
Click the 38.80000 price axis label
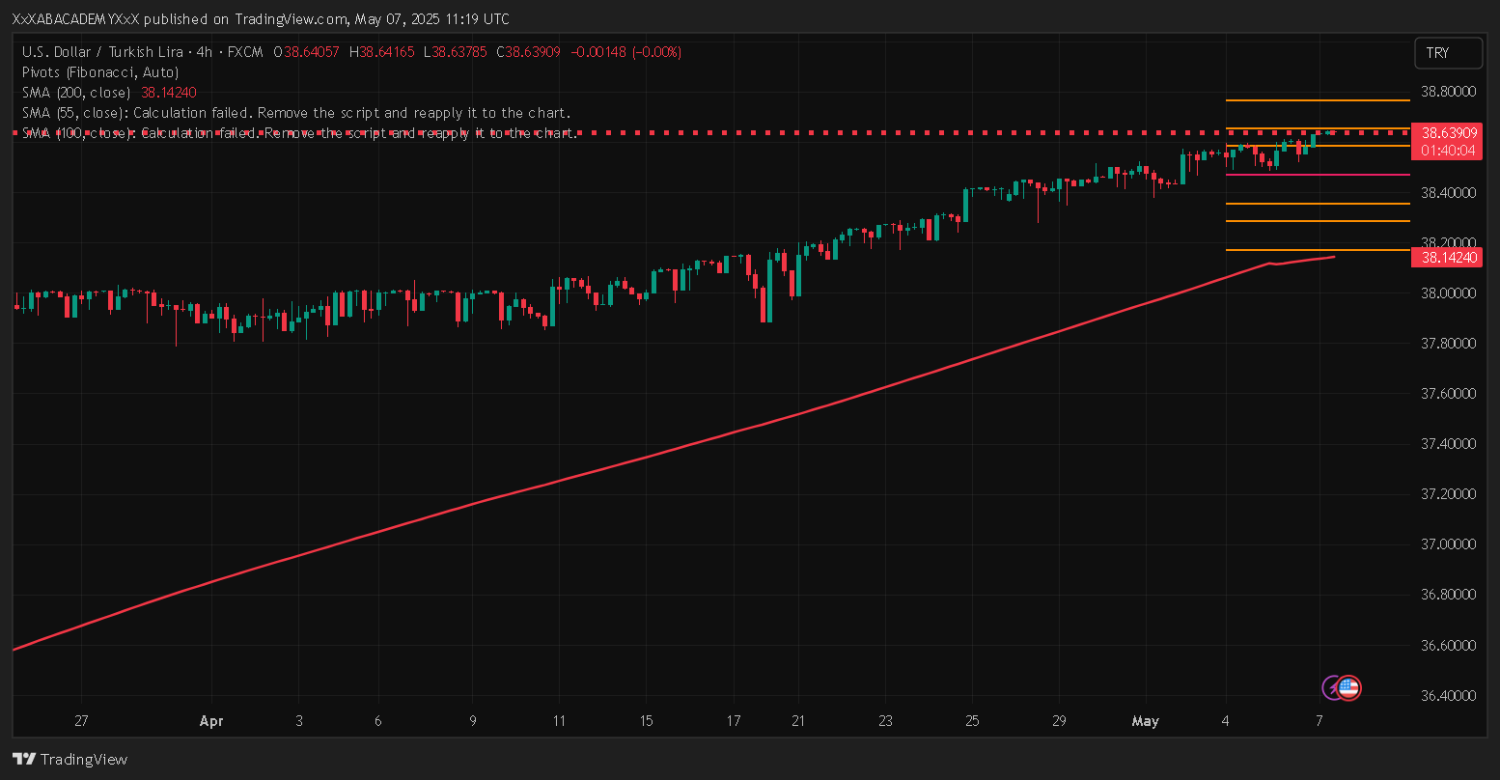tap(1449, 91)
